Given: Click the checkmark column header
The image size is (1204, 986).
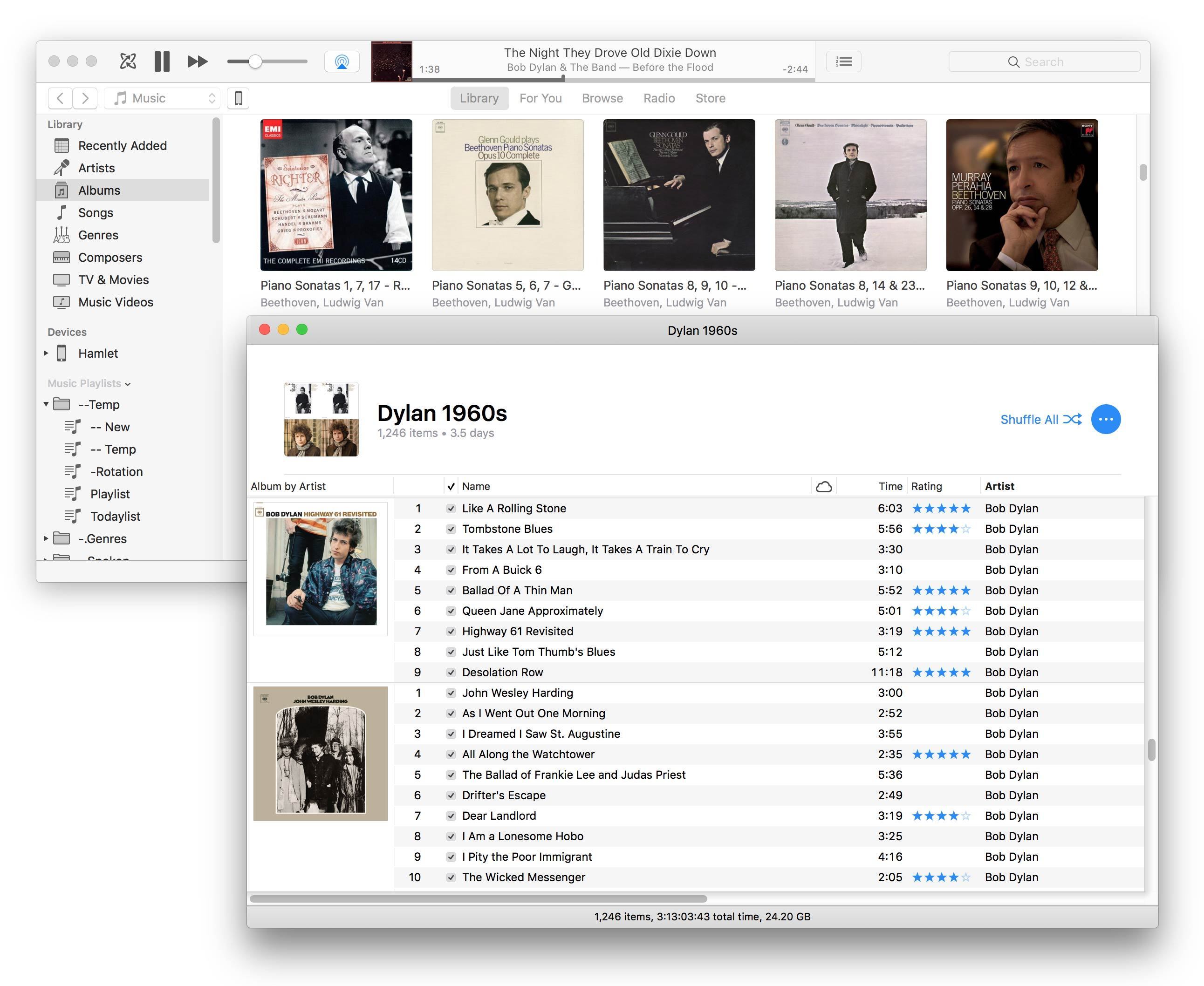Looking at the screenshot, I should pos(451,486).
